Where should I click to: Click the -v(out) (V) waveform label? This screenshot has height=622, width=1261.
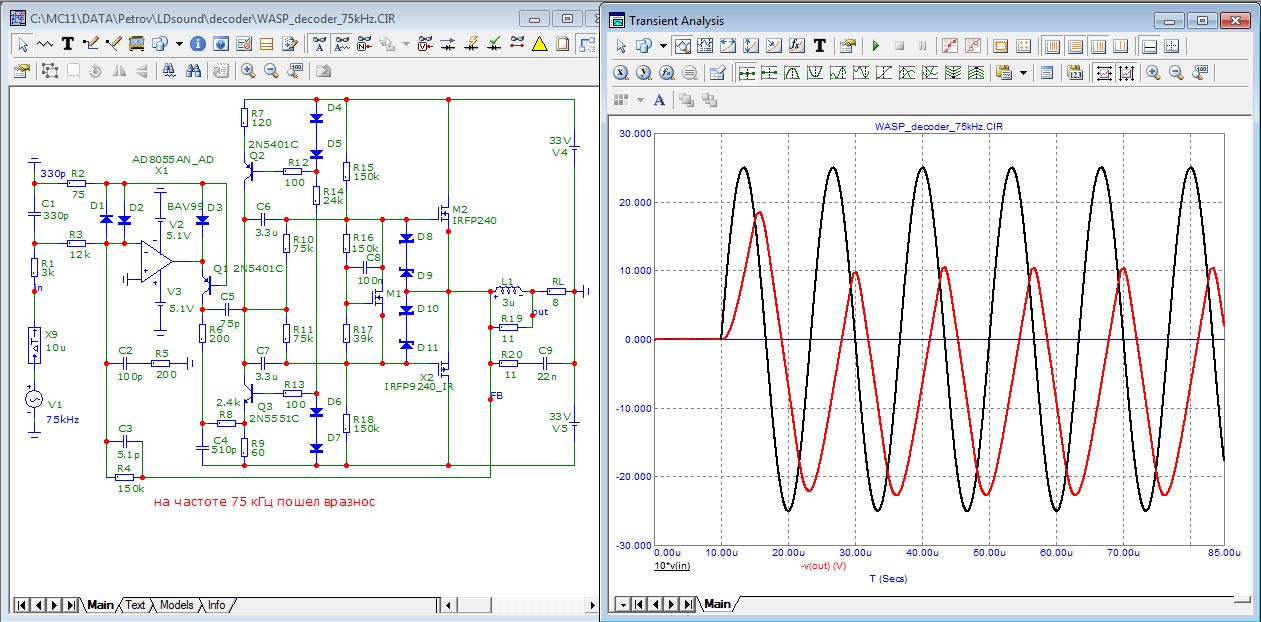tap(824, 566)
